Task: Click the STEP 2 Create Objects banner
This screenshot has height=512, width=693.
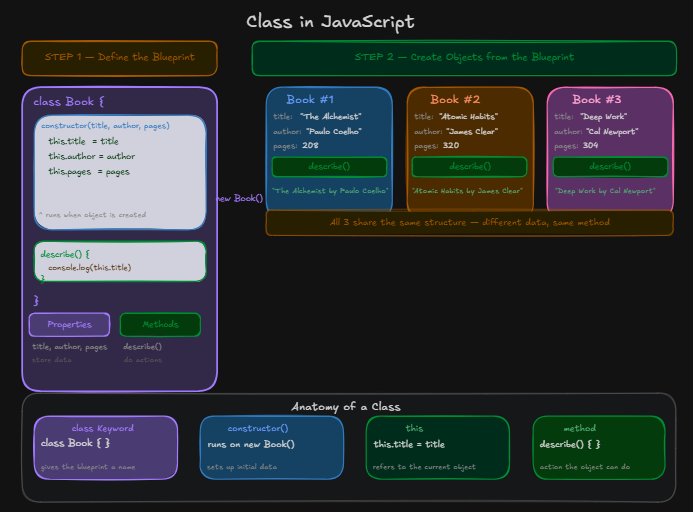Action: 464,58
